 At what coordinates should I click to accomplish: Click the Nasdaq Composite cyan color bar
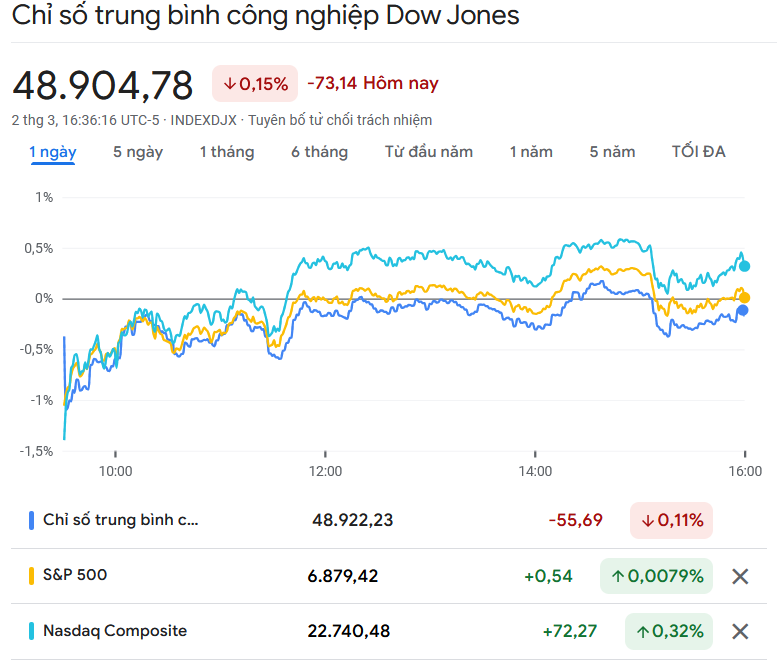click(x=32, y=631)
